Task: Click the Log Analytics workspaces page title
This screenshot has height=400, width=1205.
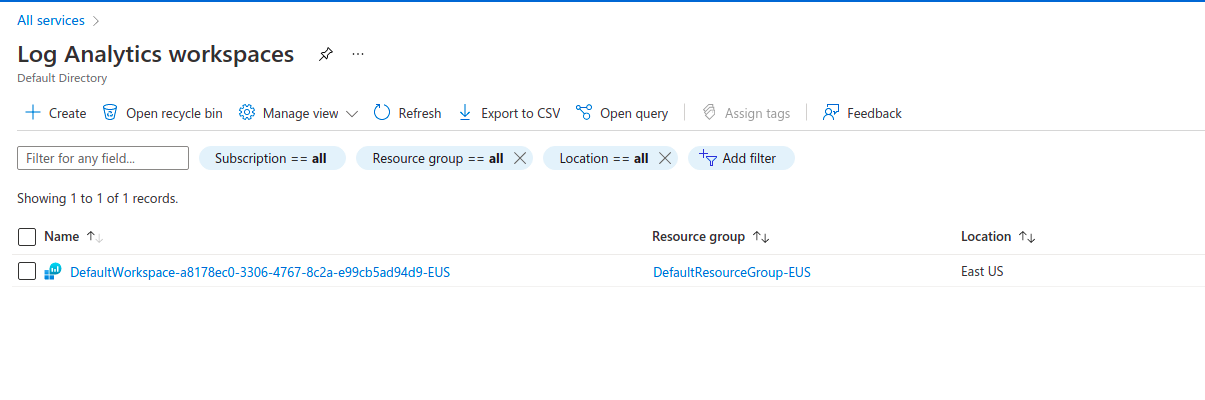Action: point(156,54)
